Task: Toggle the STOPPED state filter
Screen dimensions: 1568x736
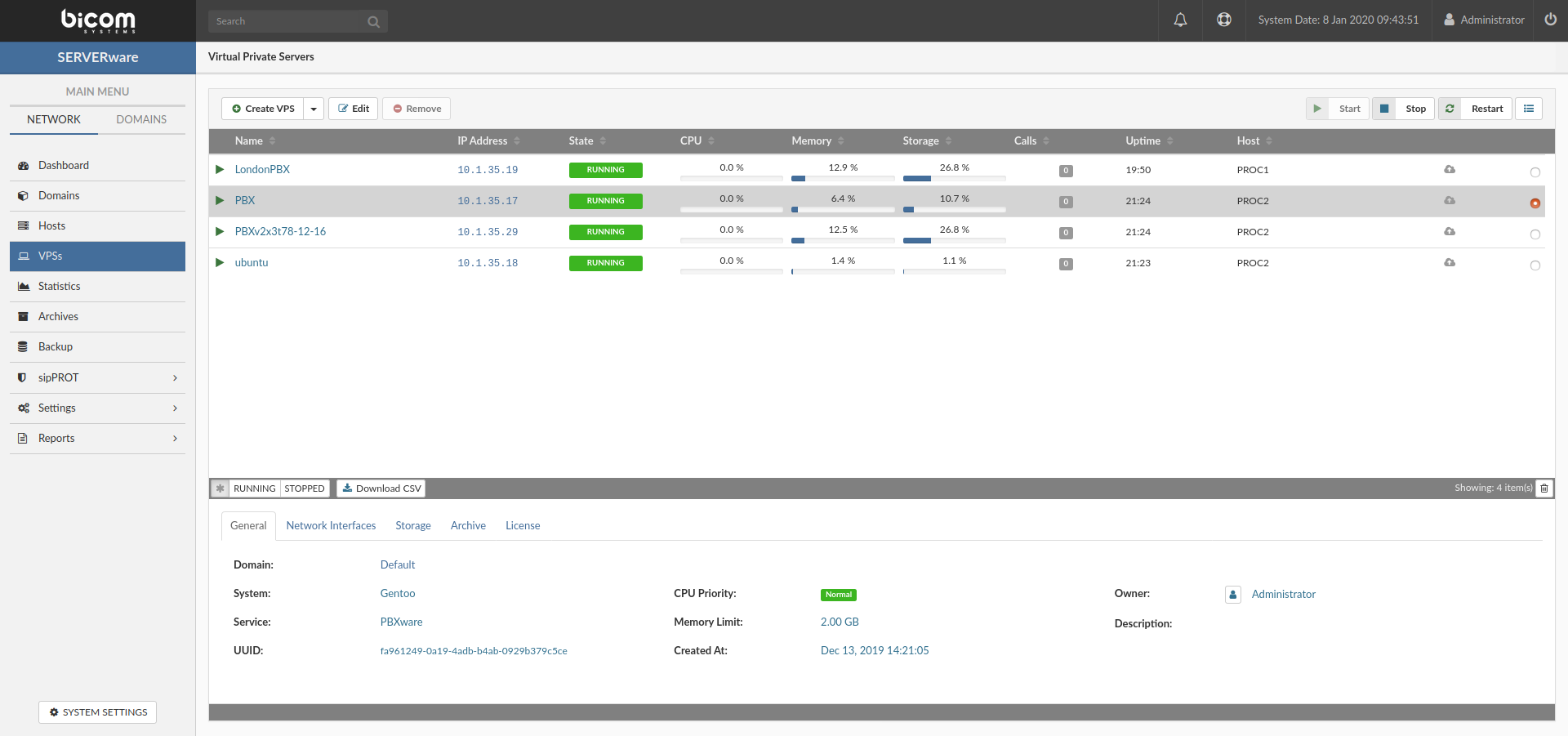Action: pyautogui.click(x=305, y=488)
